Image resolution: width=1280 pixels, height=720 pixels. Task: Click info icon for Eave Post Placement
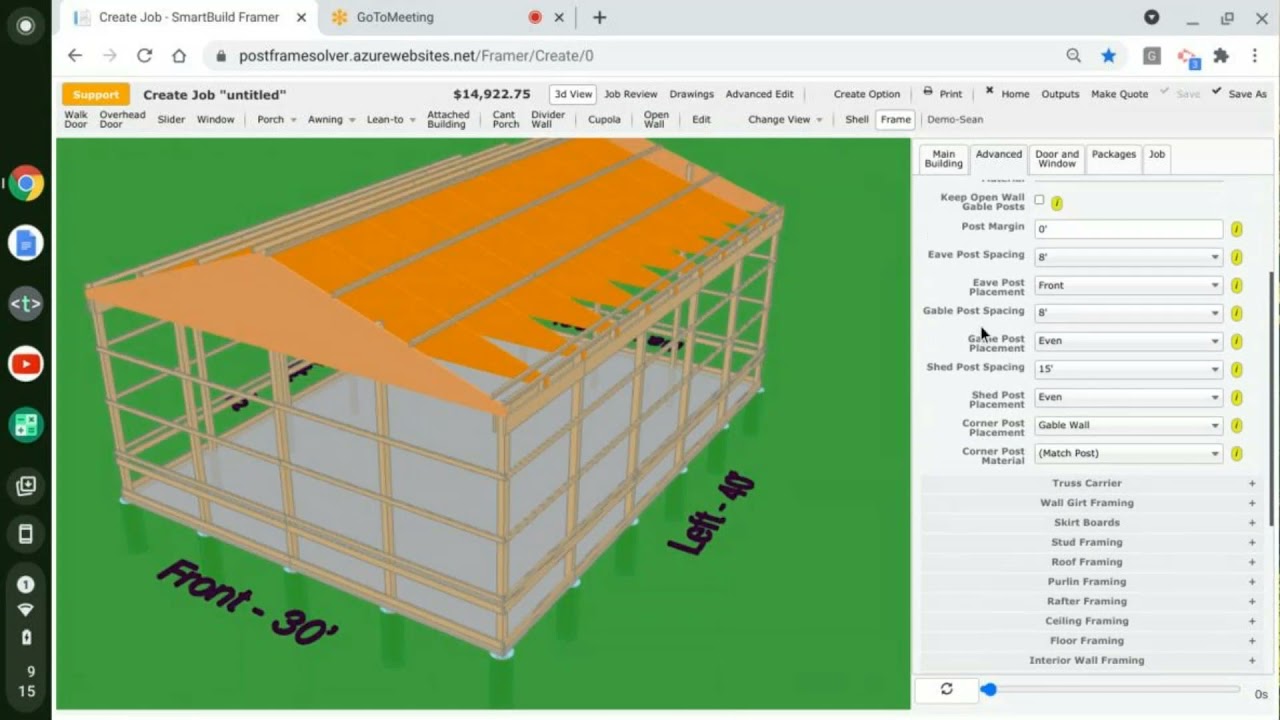[x=1236, y=285]
